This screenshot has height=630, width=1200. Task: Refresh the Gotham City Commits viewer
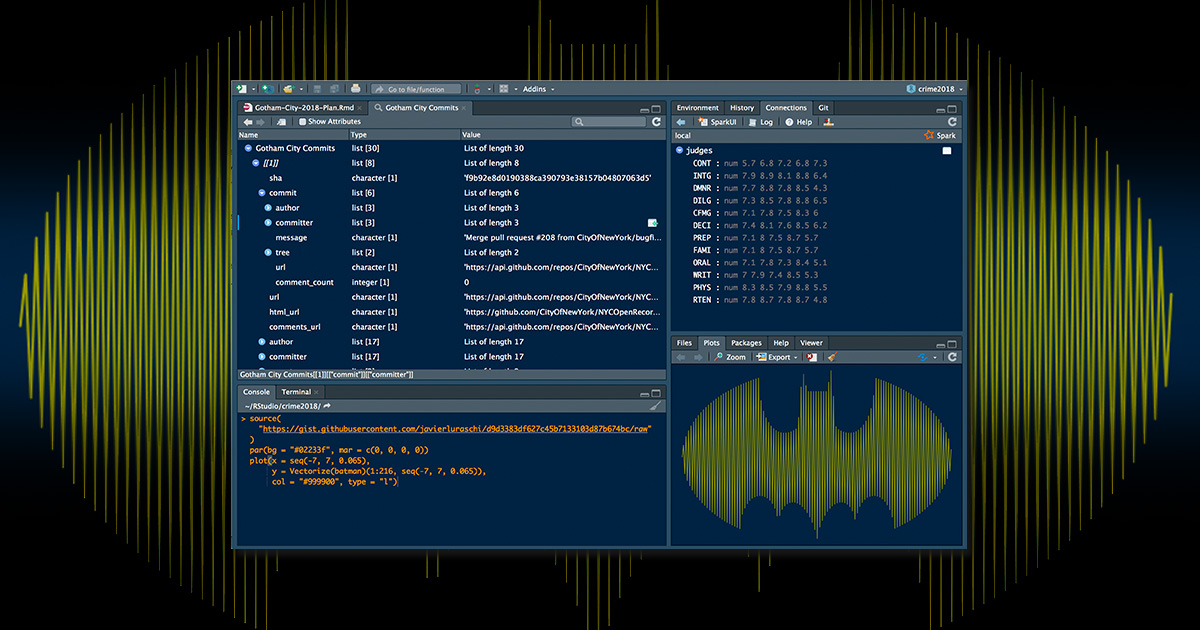[x=656, y=122]
